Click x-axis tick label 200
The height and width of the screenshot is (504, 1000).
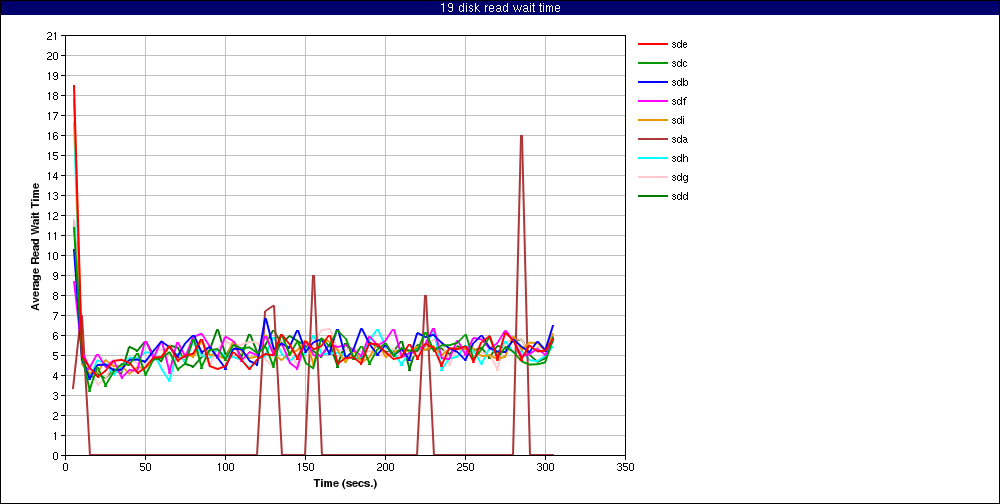[x=385, y=467]
